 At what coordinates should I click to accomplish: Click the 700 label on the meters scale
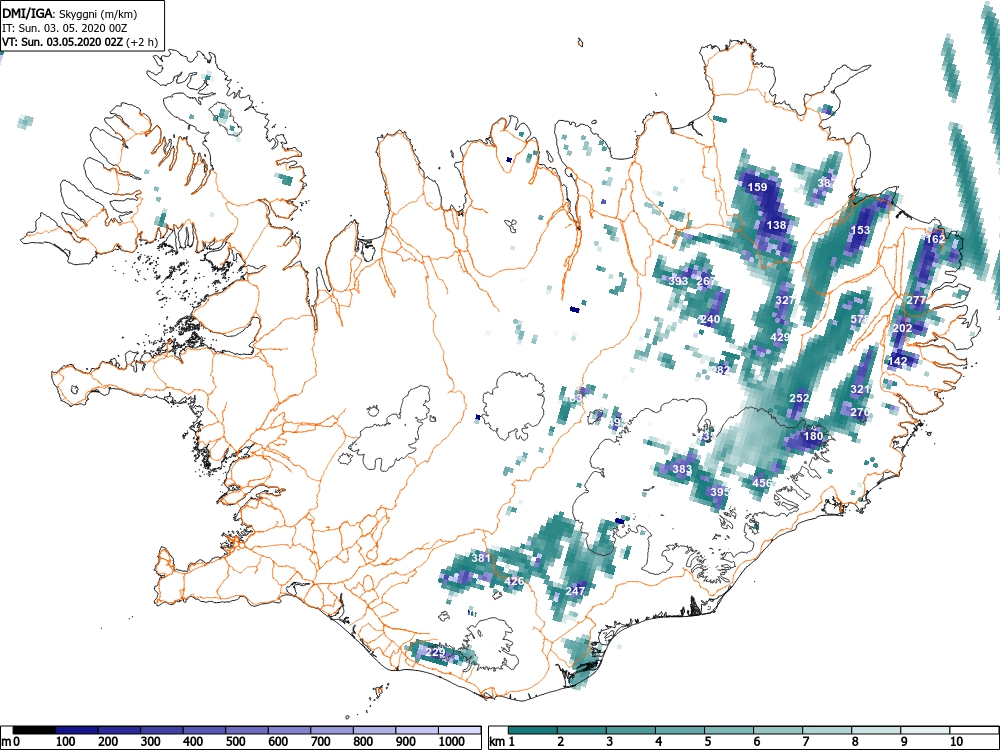[x=320, y=742]
